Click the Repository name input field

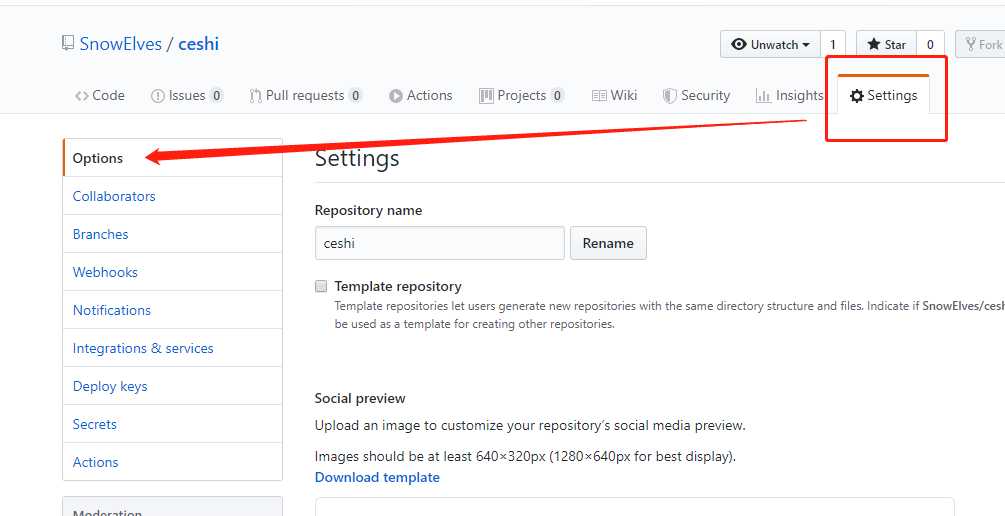click(x=440, y=243)
